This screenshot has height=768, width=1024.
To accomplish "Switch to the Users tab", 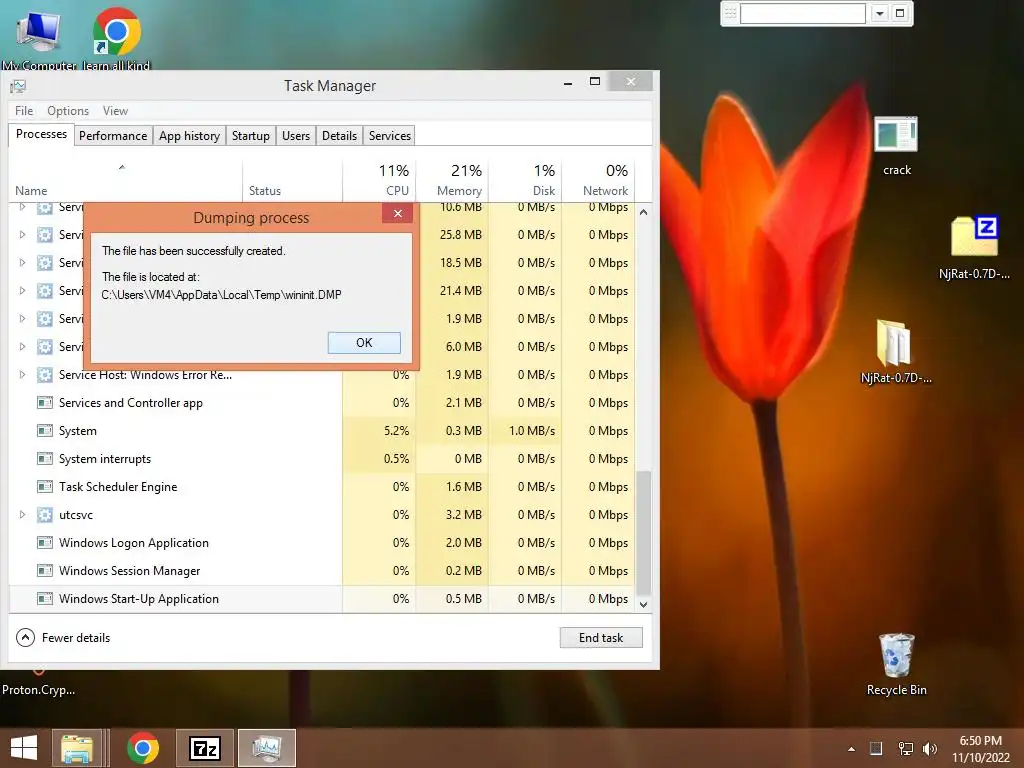I will 296,136.
